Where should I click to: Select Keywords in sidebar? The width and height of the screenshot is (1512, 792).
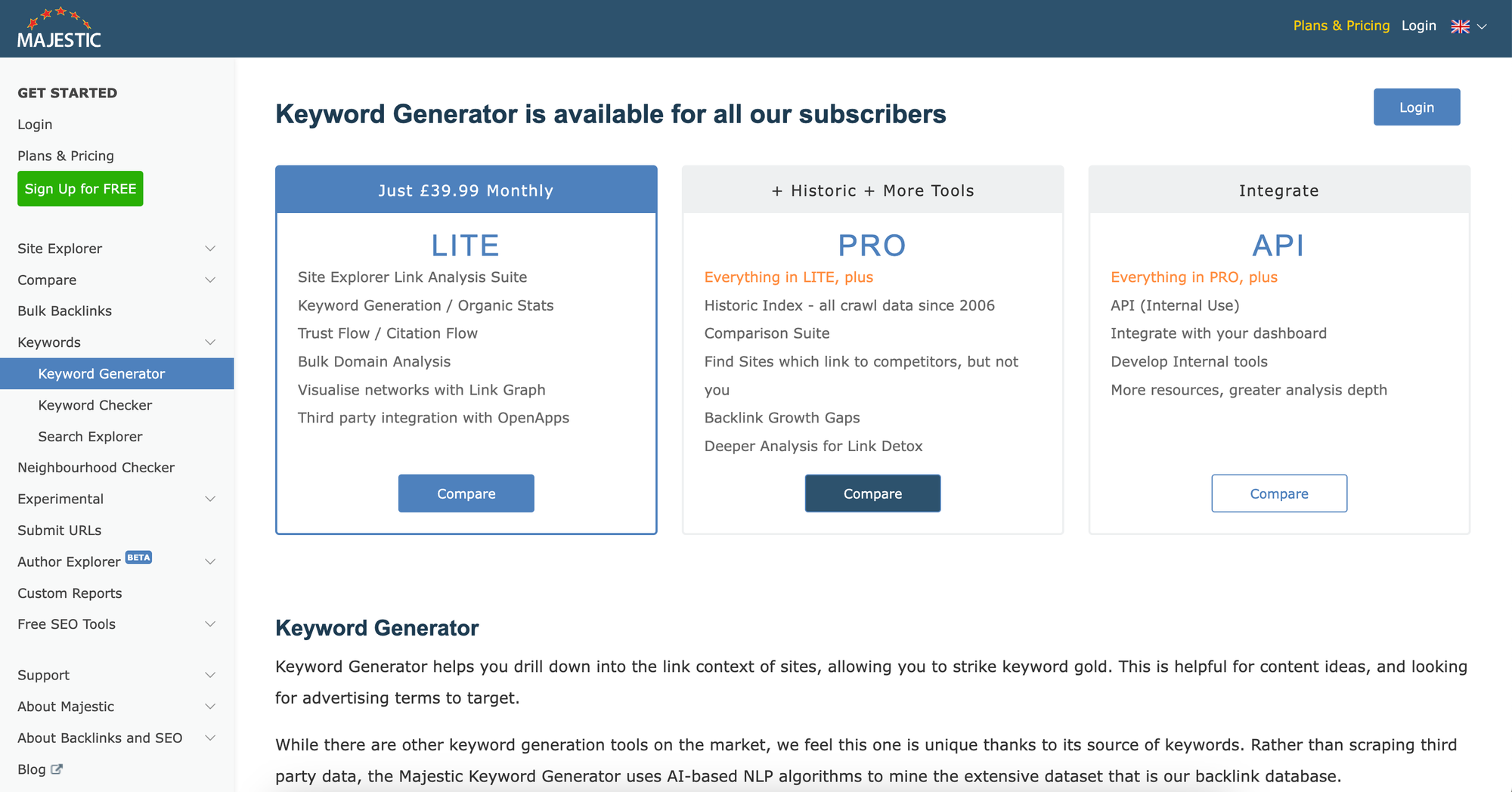point(49,342)
